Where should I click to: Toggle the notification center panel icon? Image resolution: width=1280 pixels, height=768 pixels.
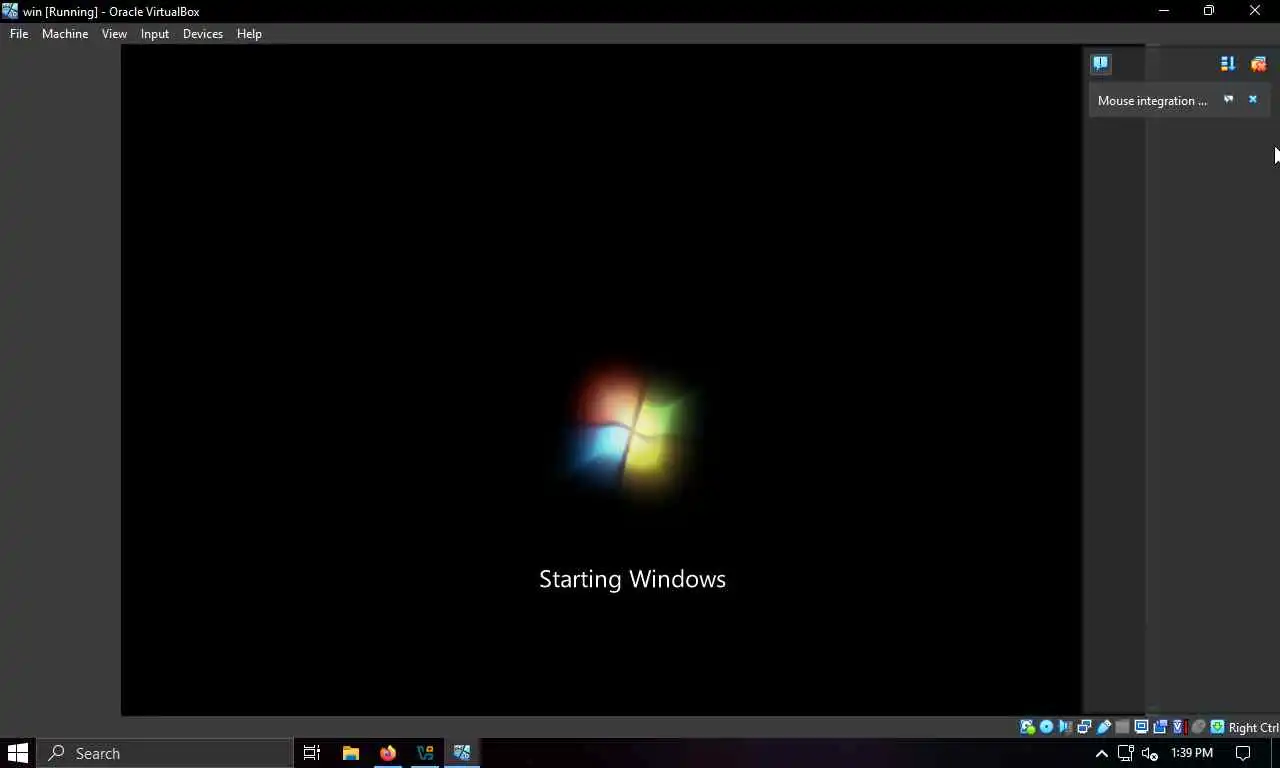[x=1100, y=63]
